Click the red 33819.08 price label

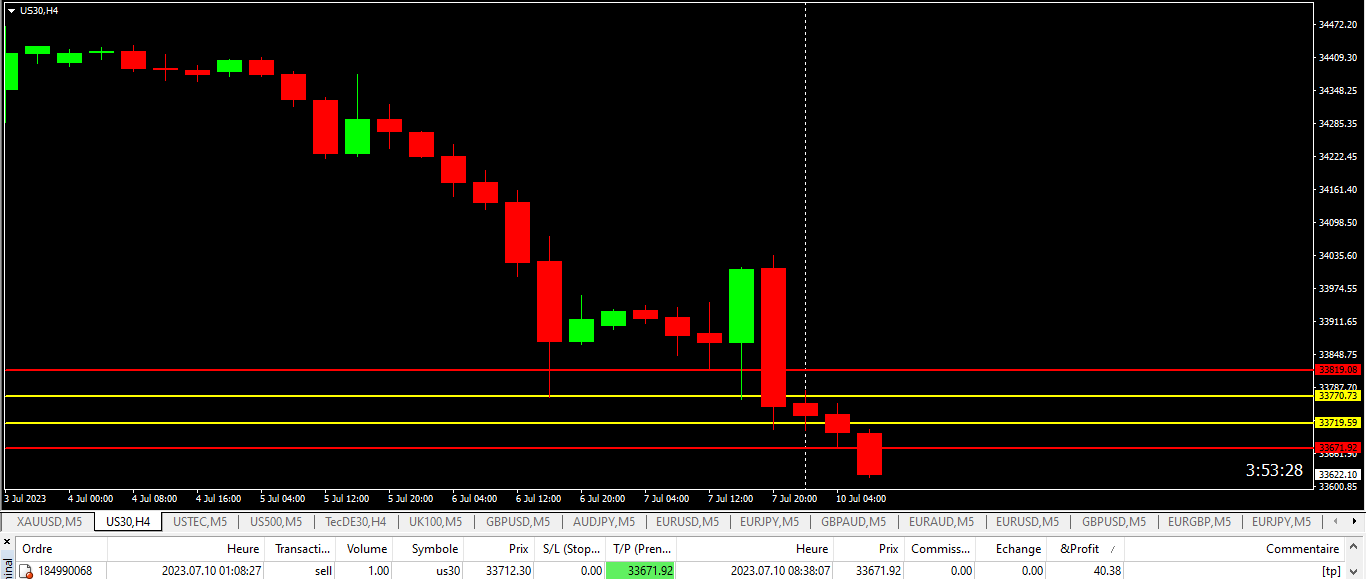coord(1339,370)
